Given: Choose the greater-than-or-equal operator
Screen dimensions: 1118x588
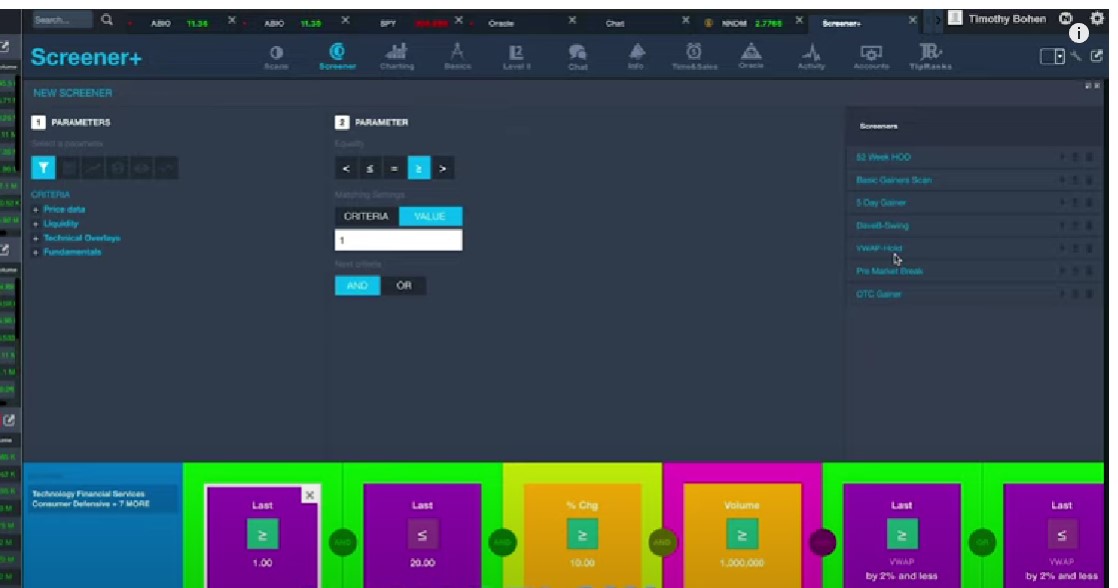Looking at the screenshot, I should (x=419, y=168).
